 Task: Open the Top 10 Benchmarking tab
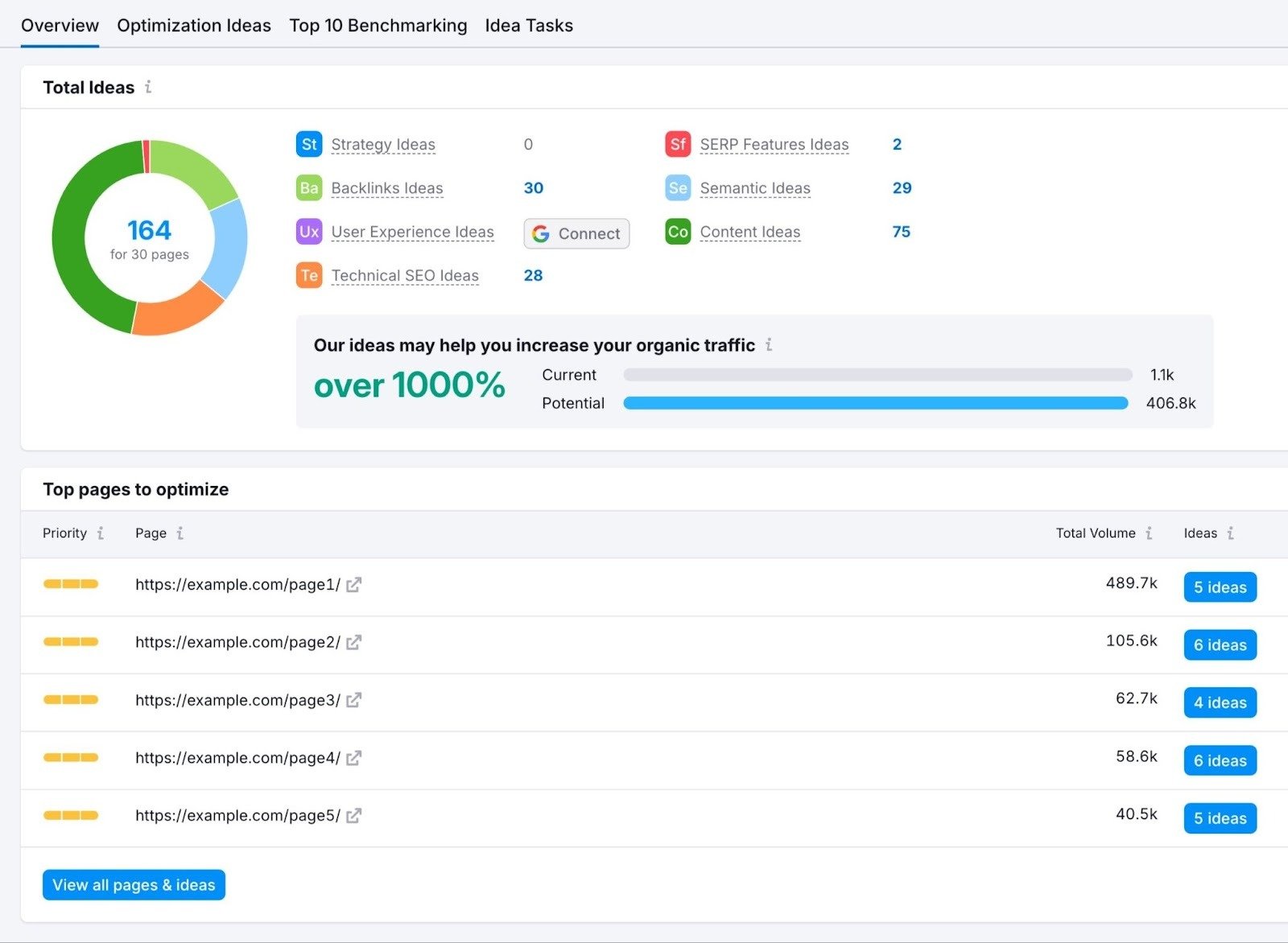tap(378, 26)
